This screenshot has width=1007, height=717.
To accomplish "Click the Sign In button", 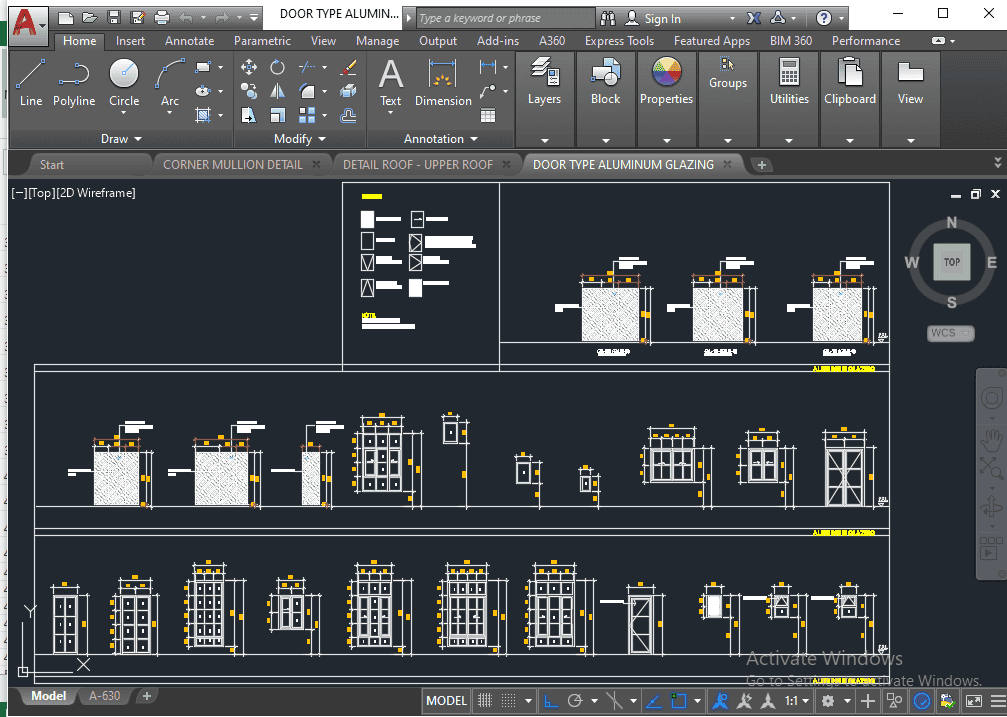I will pyautogui.click(x=662, y=18).
